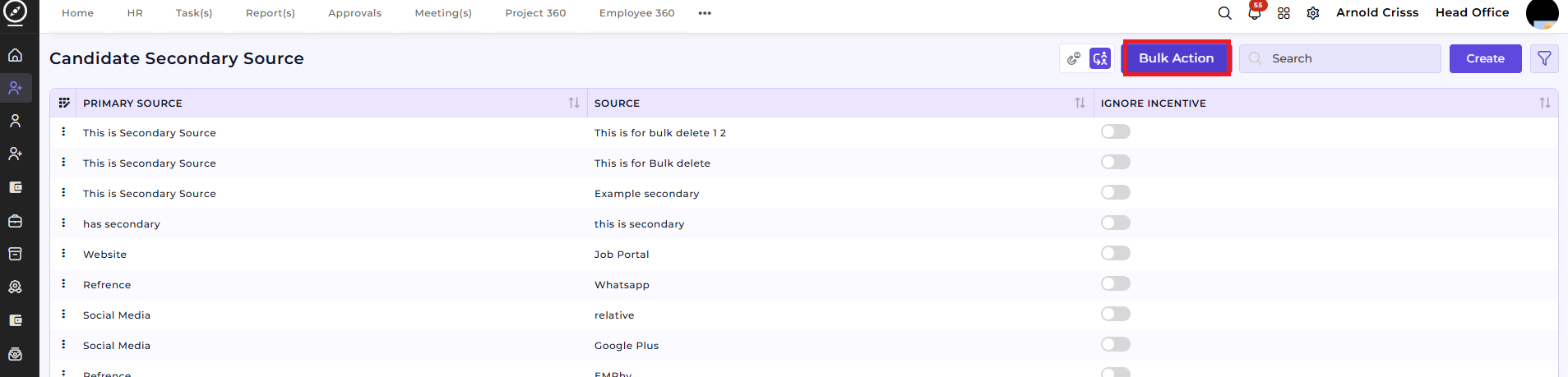Open the Meeting(s) menu
Viewport: 1568px width, 377px height.
443,13
